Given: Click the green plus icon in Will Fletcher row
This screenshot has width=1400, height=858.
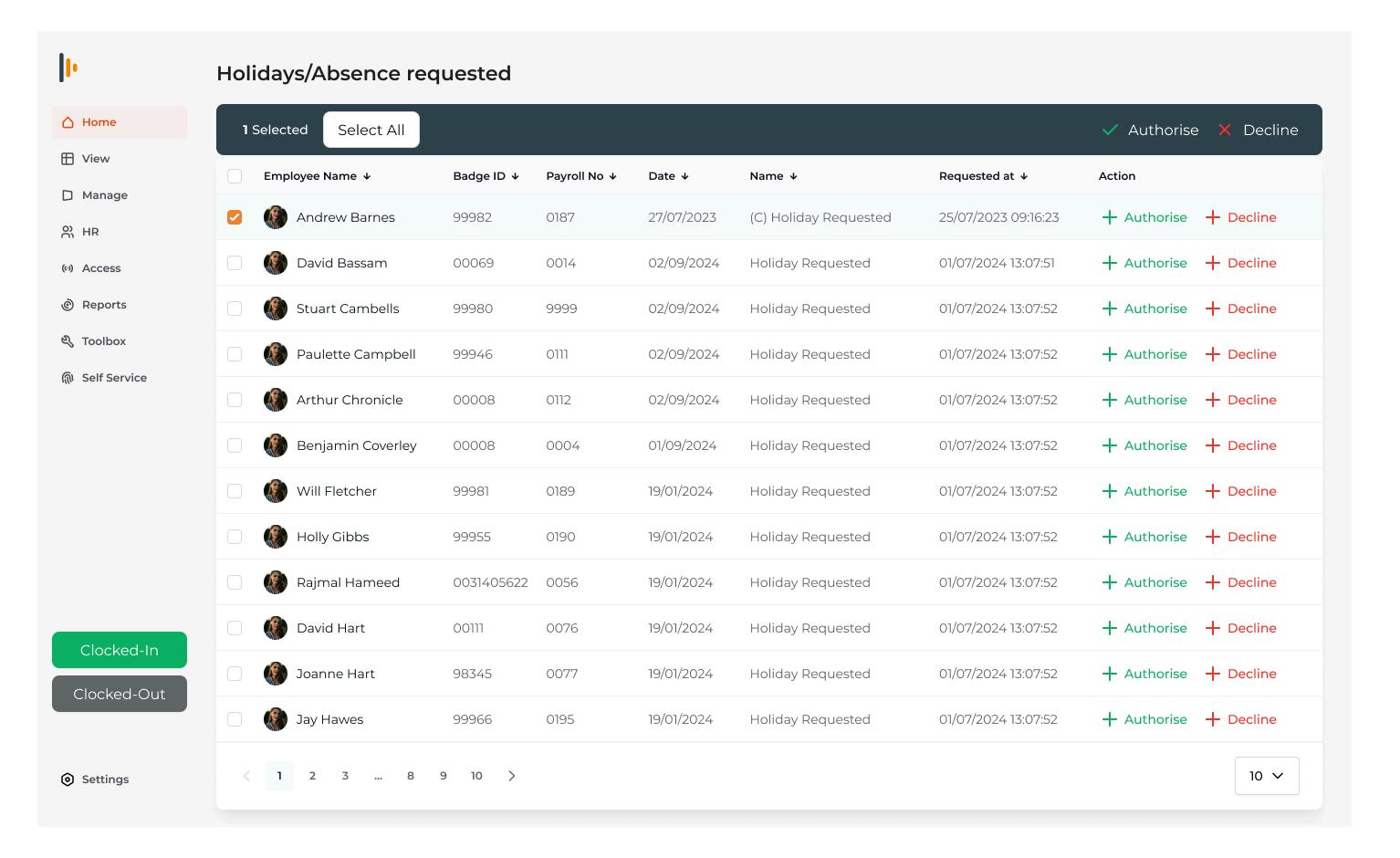Looking at the screenshot, I should click(x=1110, y=491).
